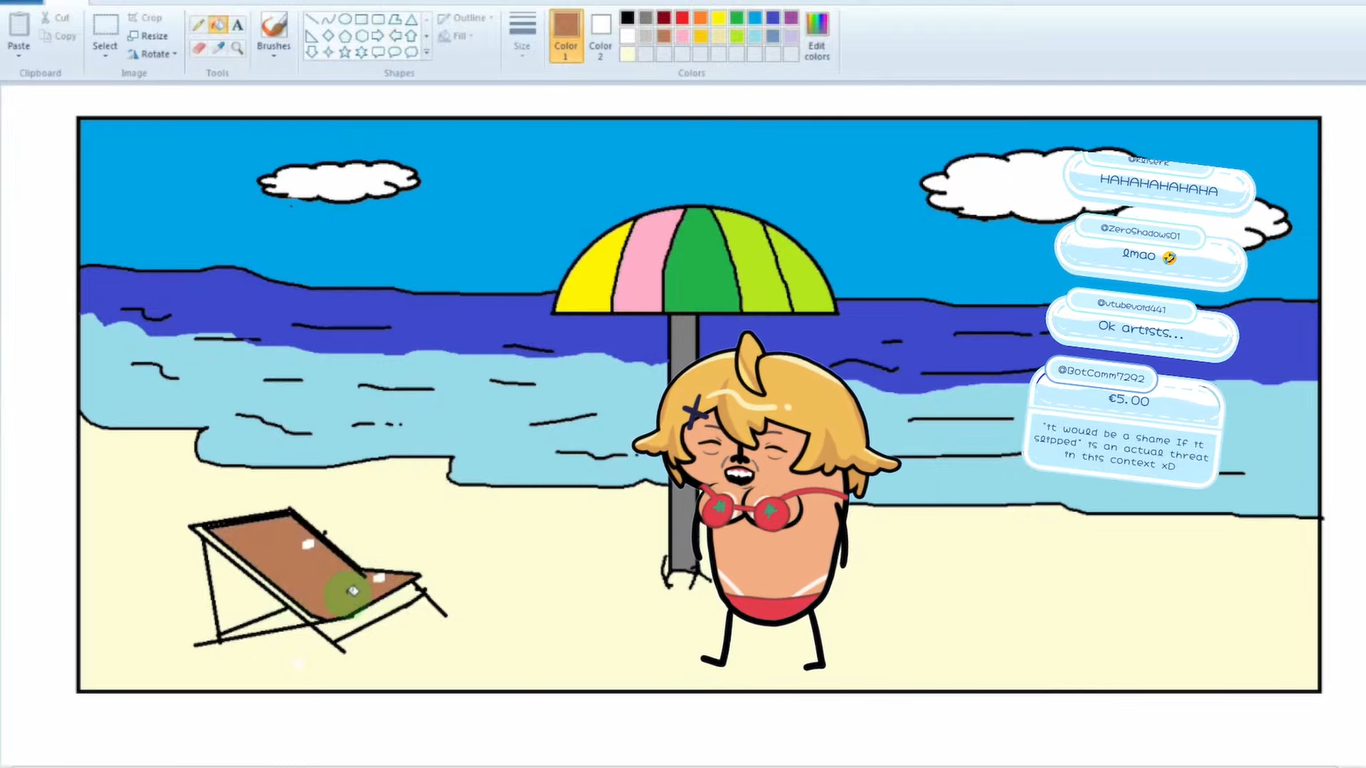Image resolution: width=1366 pixels, height=768 pixels.
Task: Click the "@ZeroShadows01" username
Action: [x=1140, y=234]
